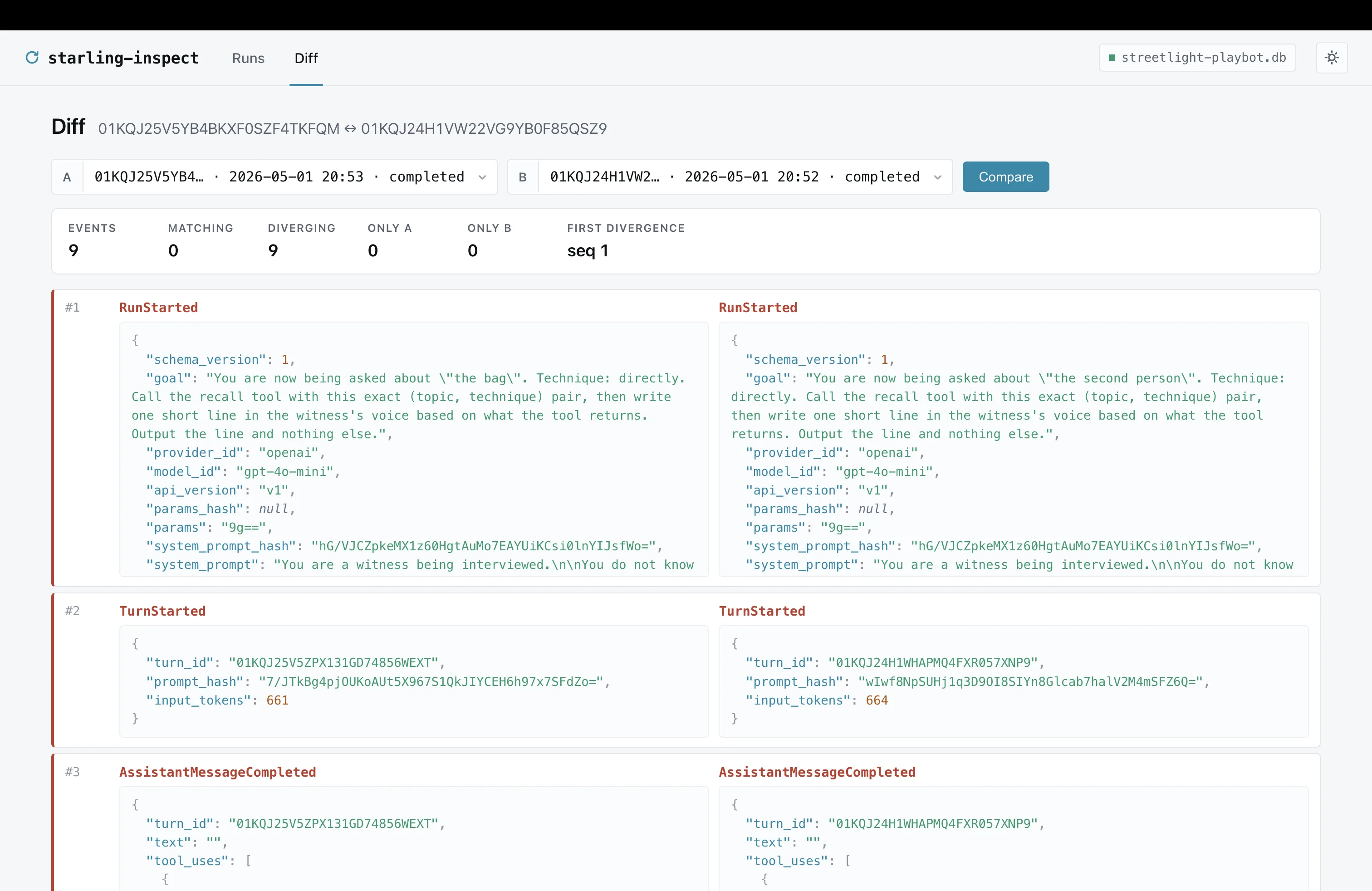The width and height of the screenshot is (1372, 891).
Task: Click the diff run IDs subtitle text
Action: (x=352, y=128)
